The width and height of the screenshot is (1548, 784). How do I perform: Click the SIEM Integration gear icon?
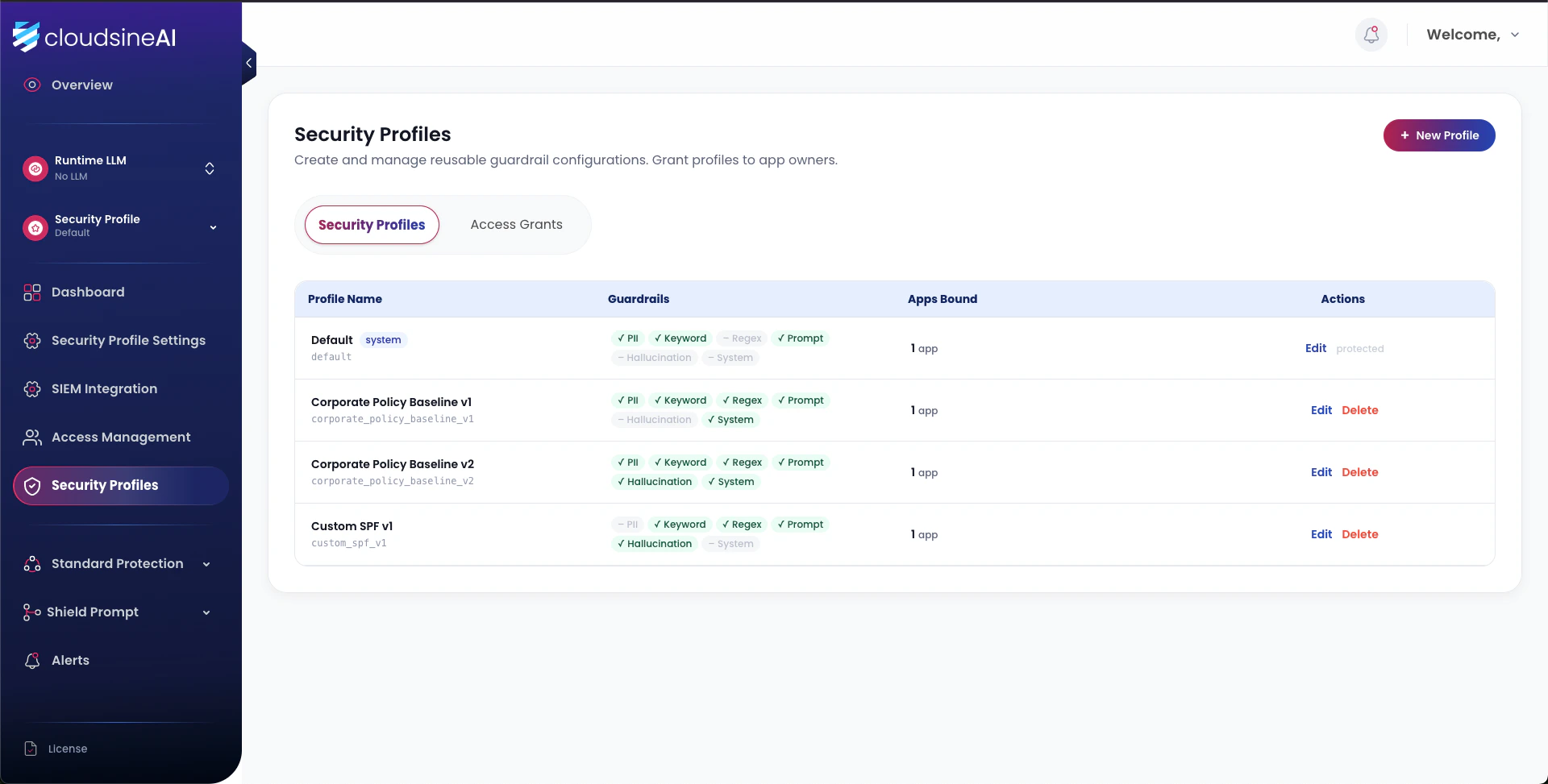[x=32, y=389]
